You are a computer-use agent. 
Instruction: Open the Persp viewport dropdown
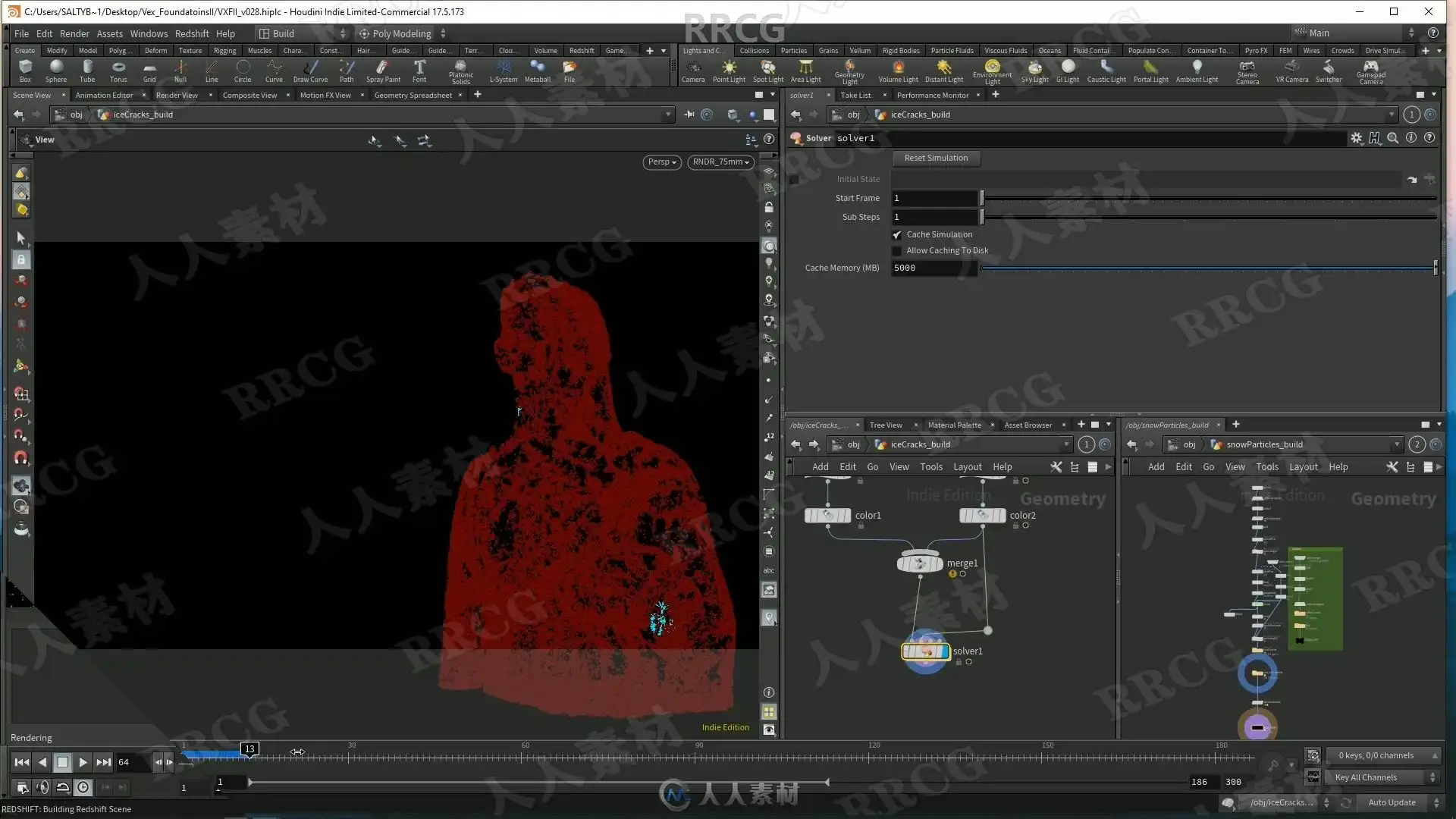(662, 162)
